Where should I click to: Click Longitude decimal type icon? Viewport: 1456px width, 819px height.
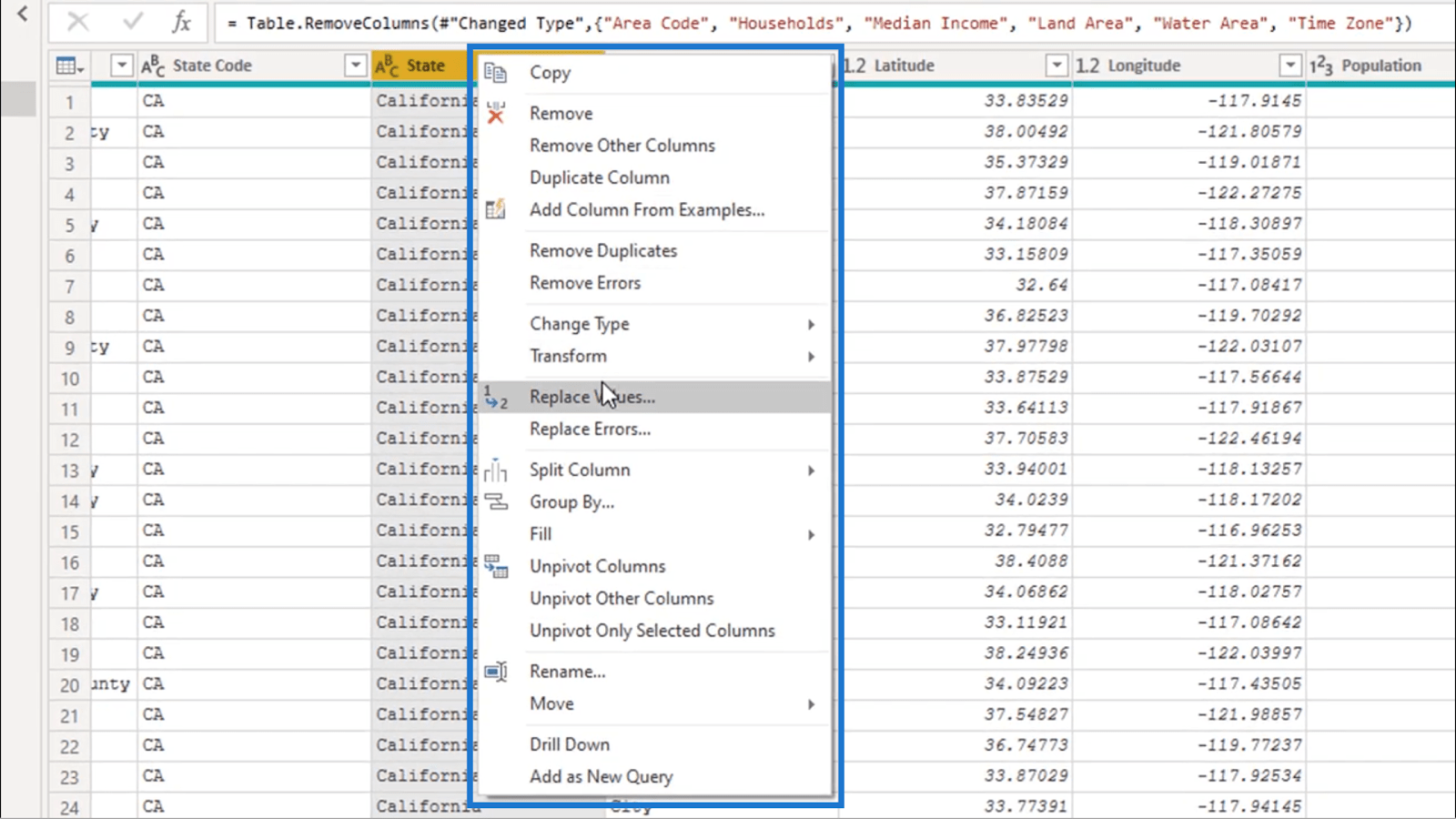coord(1087,66)
